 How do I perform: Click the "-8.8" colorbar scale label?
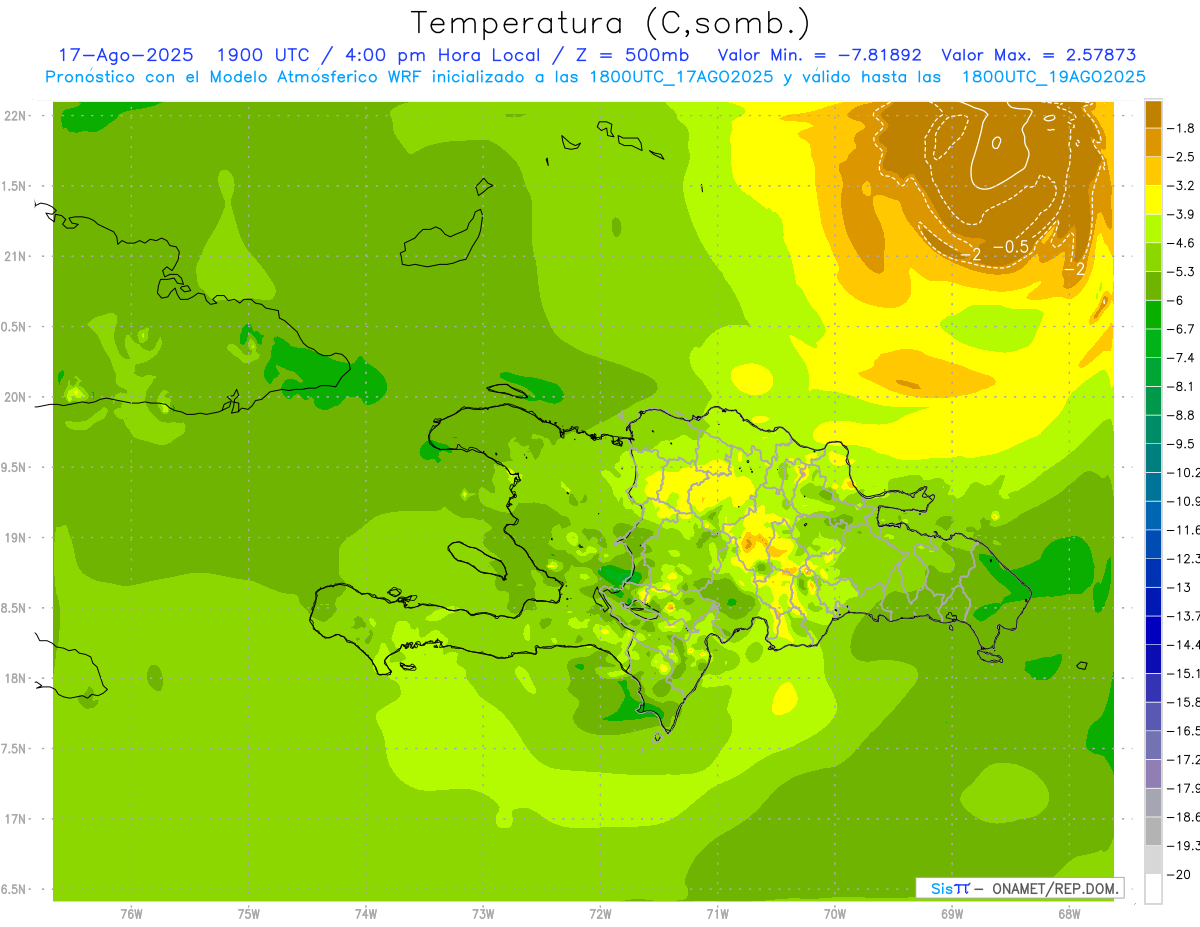(x=1182, y=415)
